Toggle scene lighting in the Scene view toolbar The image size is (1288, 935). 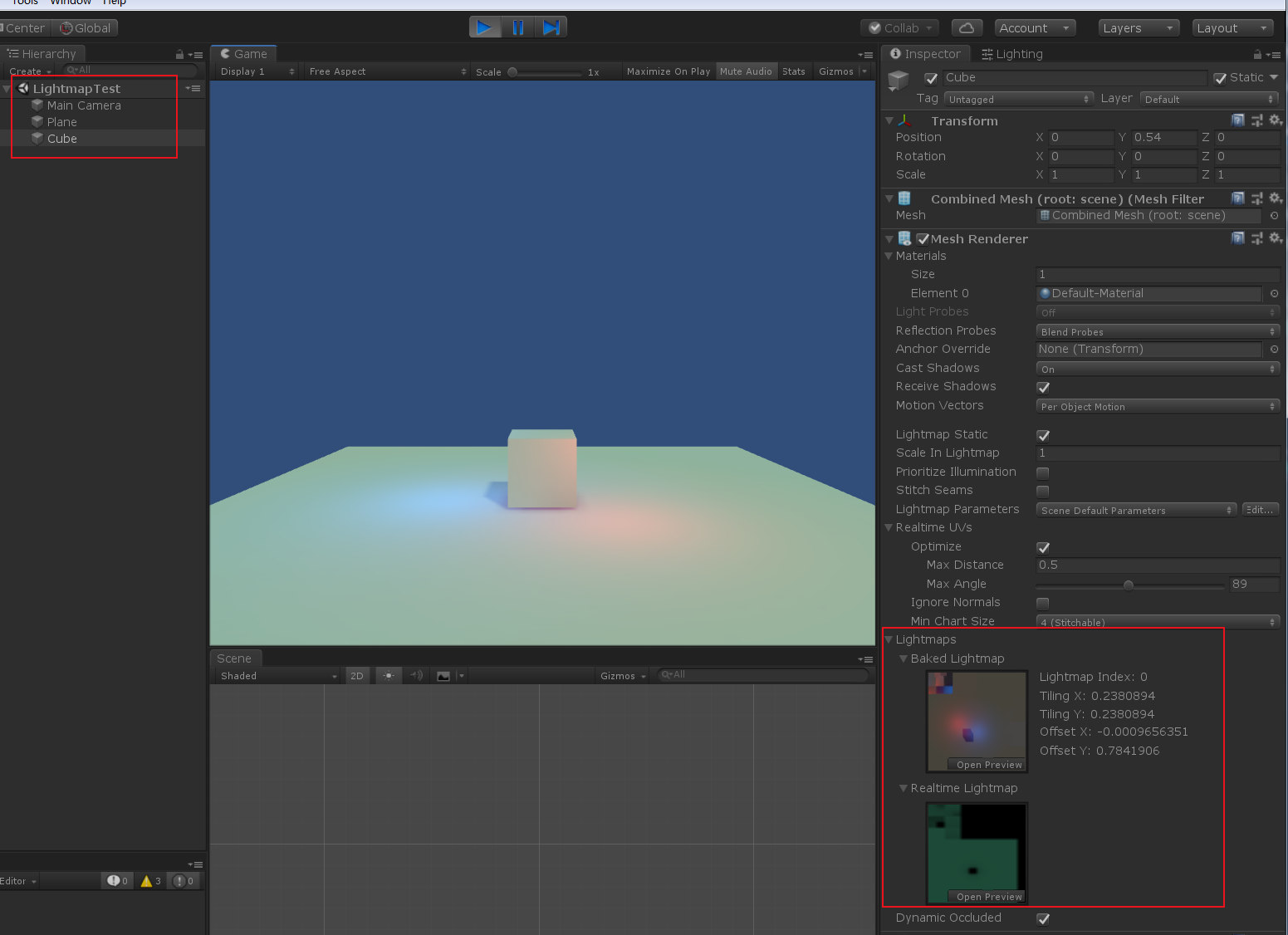[387, 675]
